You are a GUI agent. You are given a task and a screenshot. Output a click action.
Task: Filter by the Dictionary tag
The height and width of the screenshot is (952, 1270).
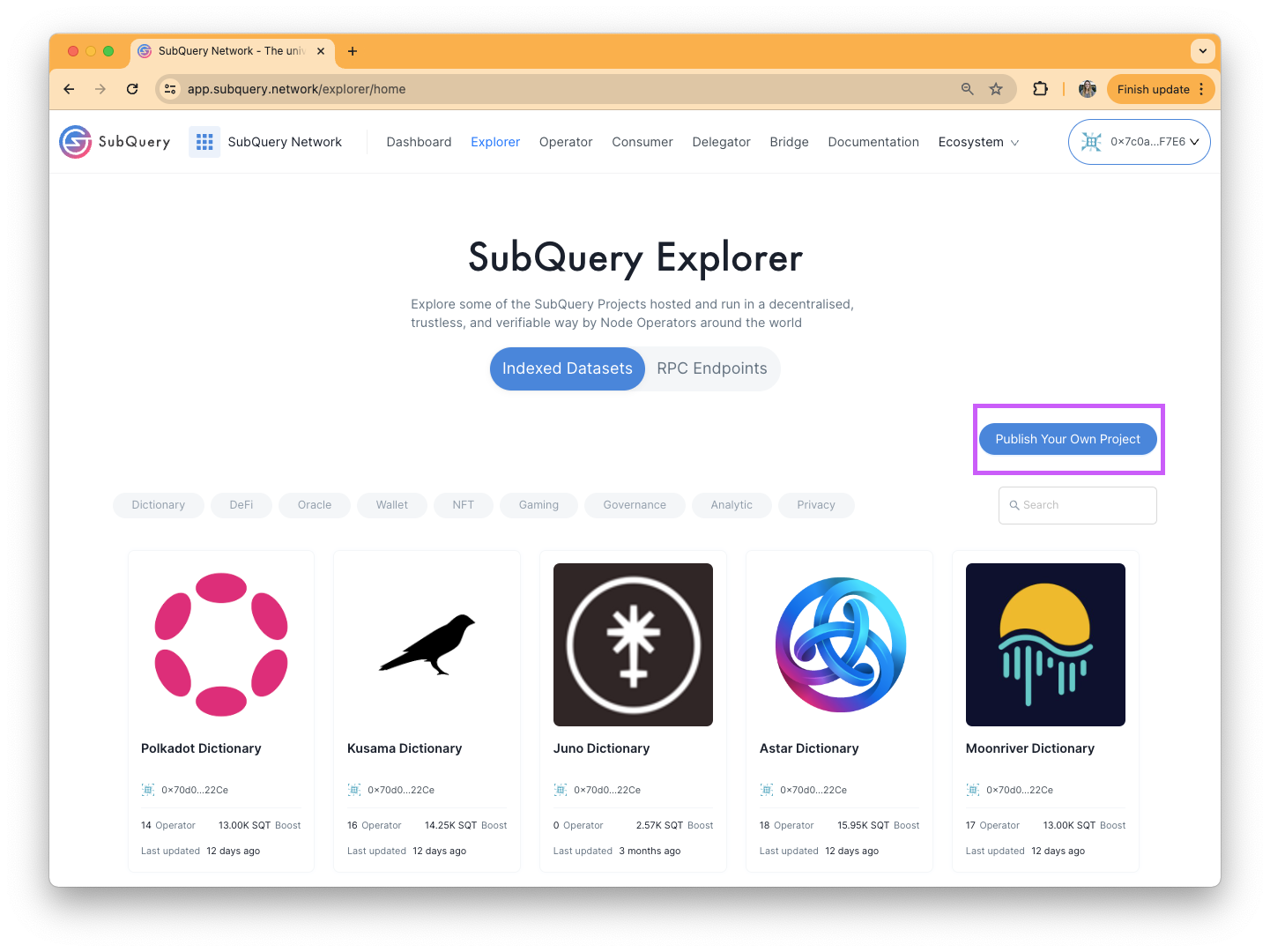point(159,505)
